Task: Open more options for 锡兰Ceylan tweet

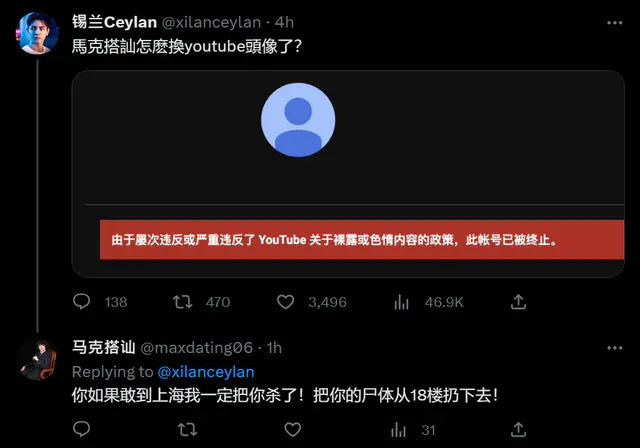Action: [x=614, y=23]
